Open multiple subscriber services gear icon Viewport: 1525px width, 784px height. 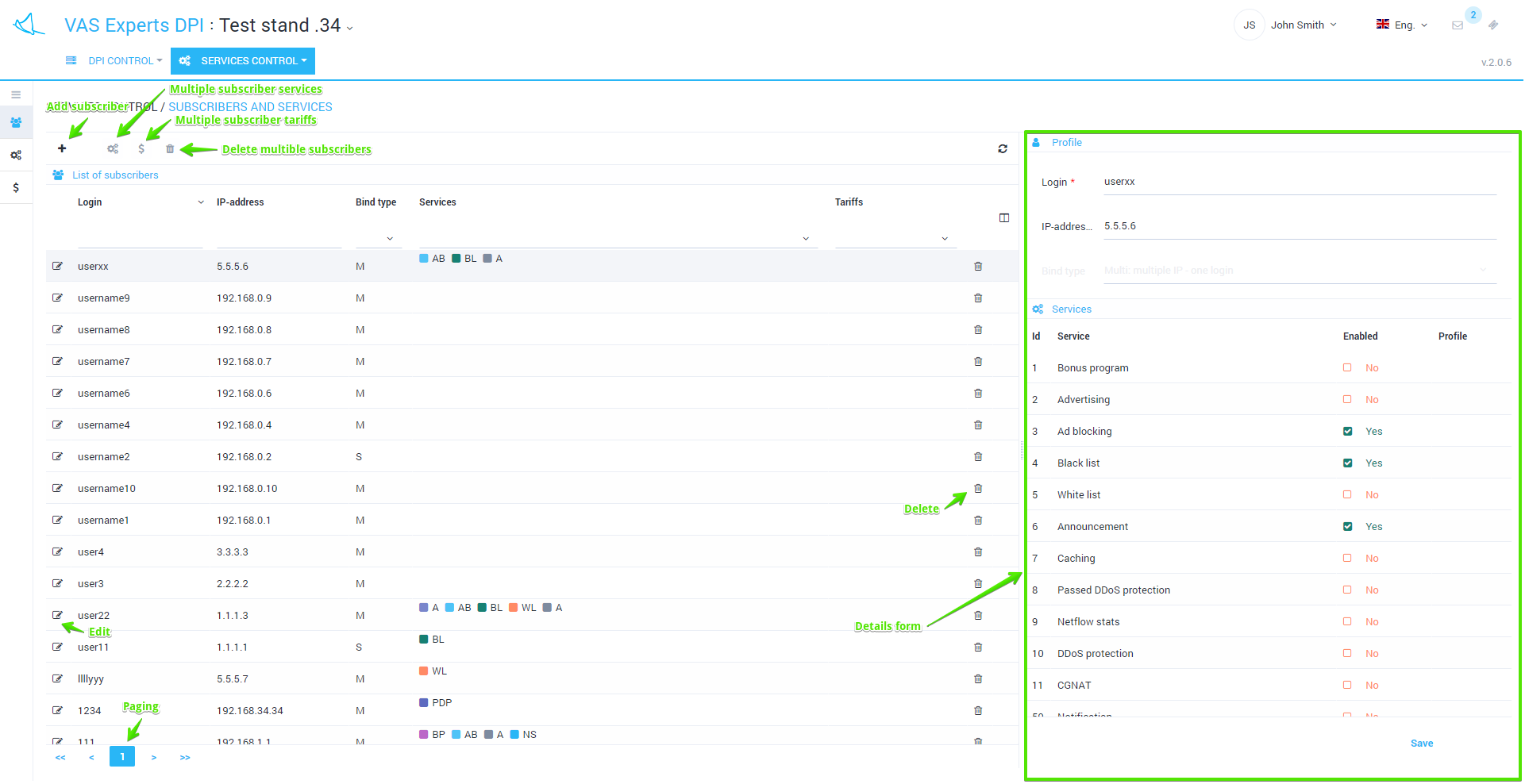(x=113, y=148)
